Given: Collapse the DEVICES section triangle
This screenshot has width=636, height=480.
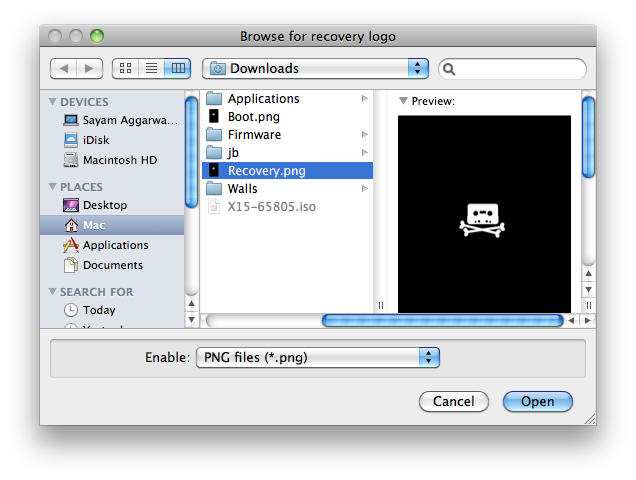Looking at the screenshot, I should pos(53,102).
